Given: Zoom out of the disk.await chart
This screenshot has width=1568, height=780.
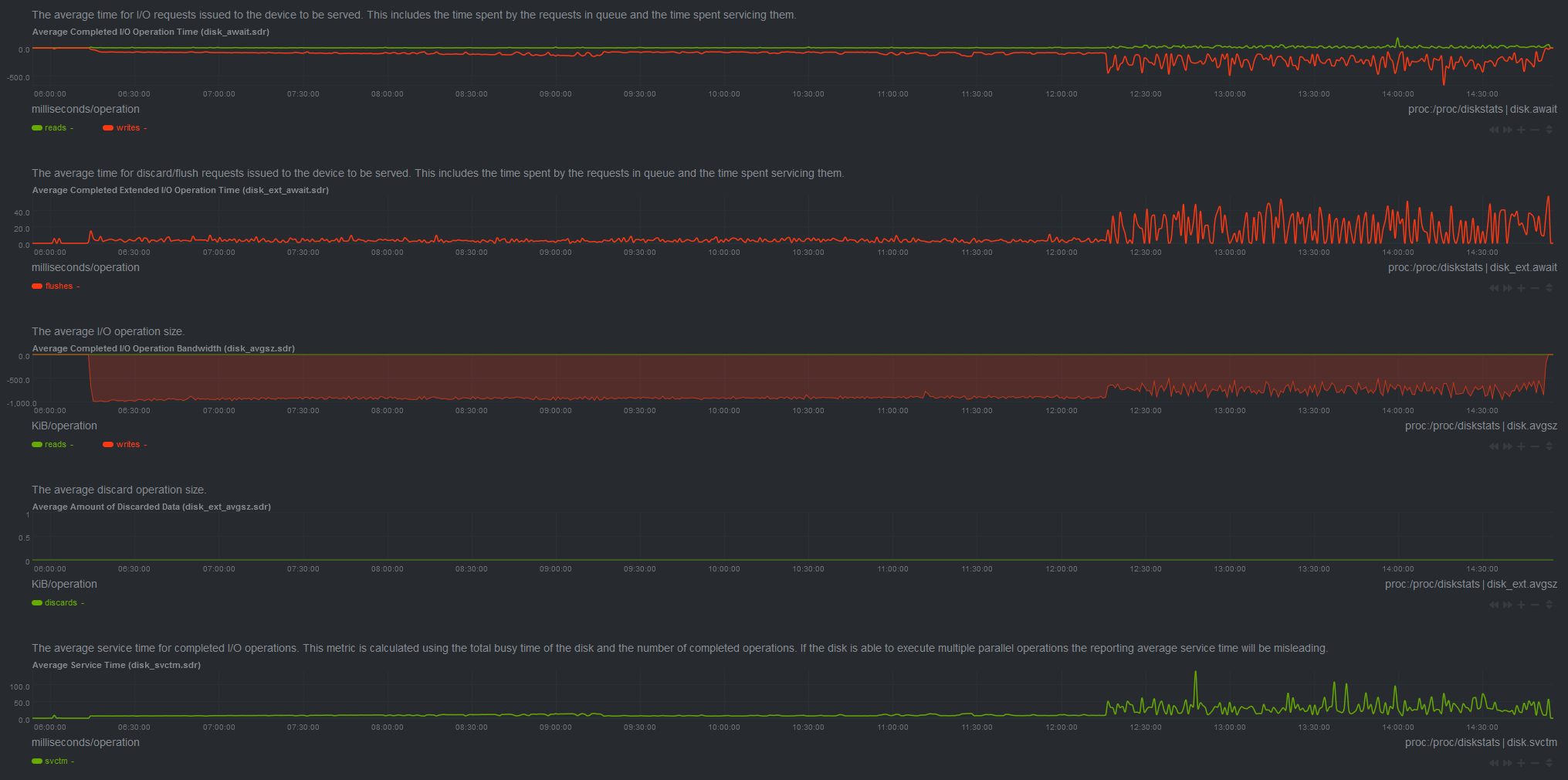Looking at the screenshot, I should point(1535,130).
